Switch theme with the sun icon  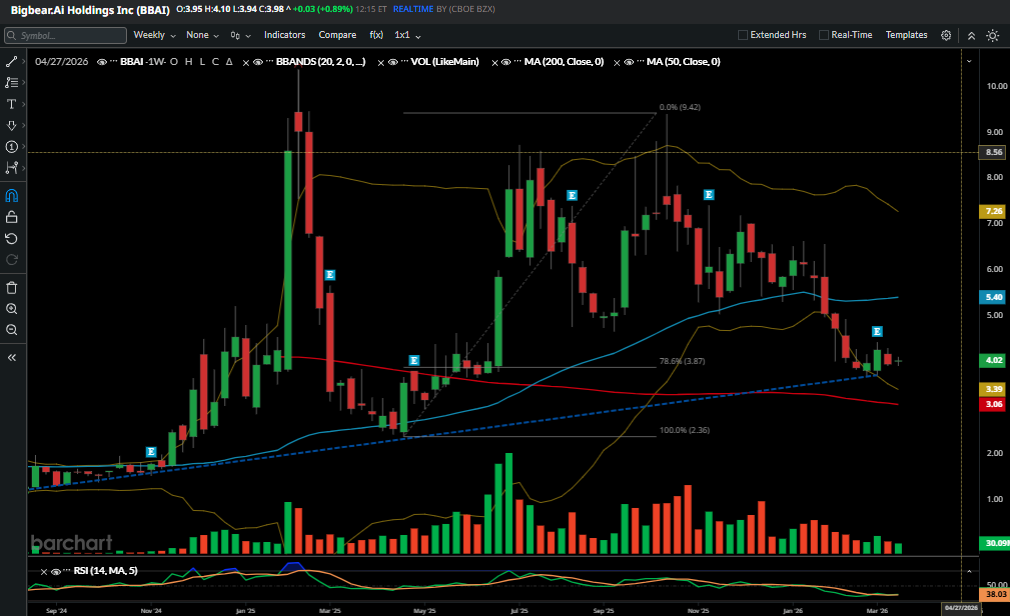pos(993,35)
